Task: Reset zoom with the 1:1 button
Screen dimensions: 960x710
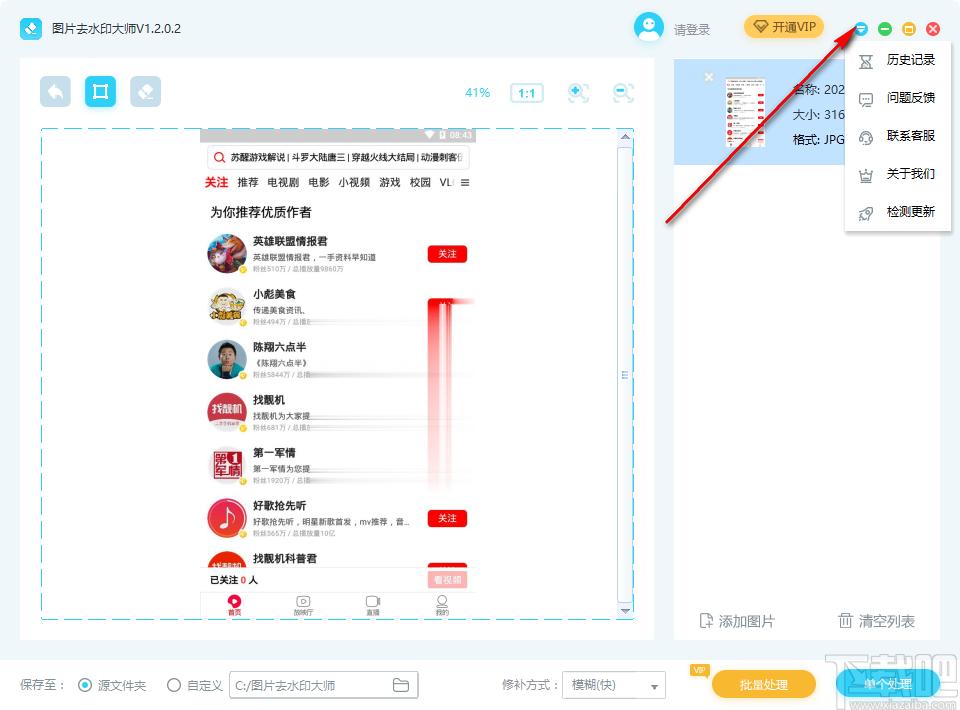Action: pyautogui.click(x=527, y=93)
